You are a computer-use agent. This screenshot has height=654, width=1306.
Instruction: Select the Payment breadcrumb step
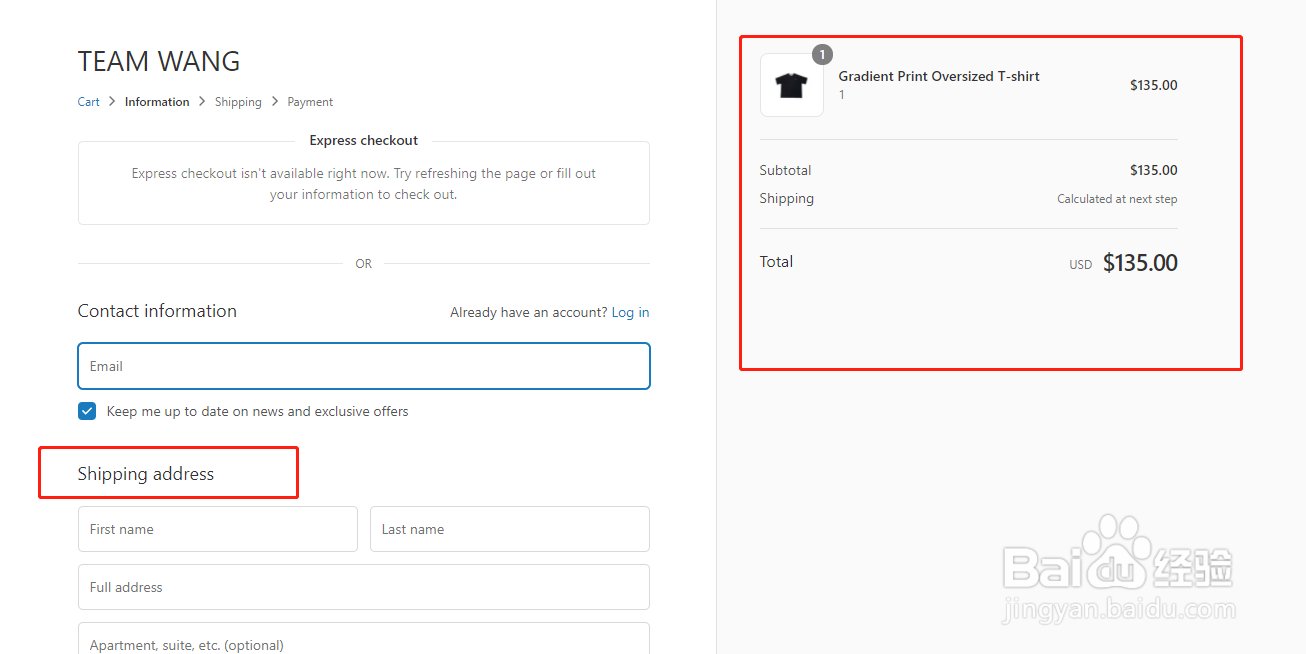tap(310, 102)
